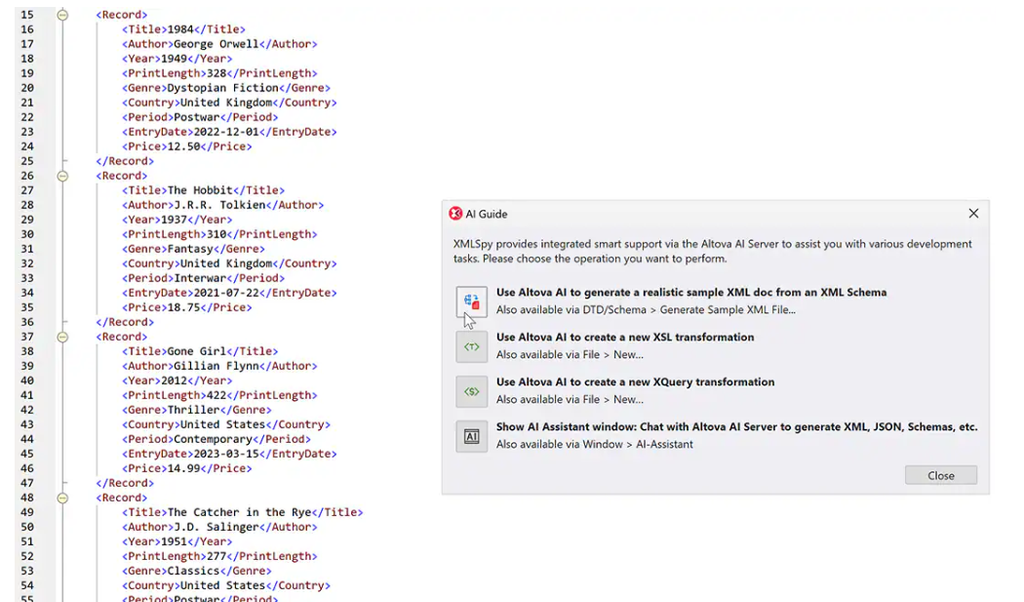Click the Price line '18.75'
The height and width of the screenshot is (602, 1024).
[x=187, y=308]
